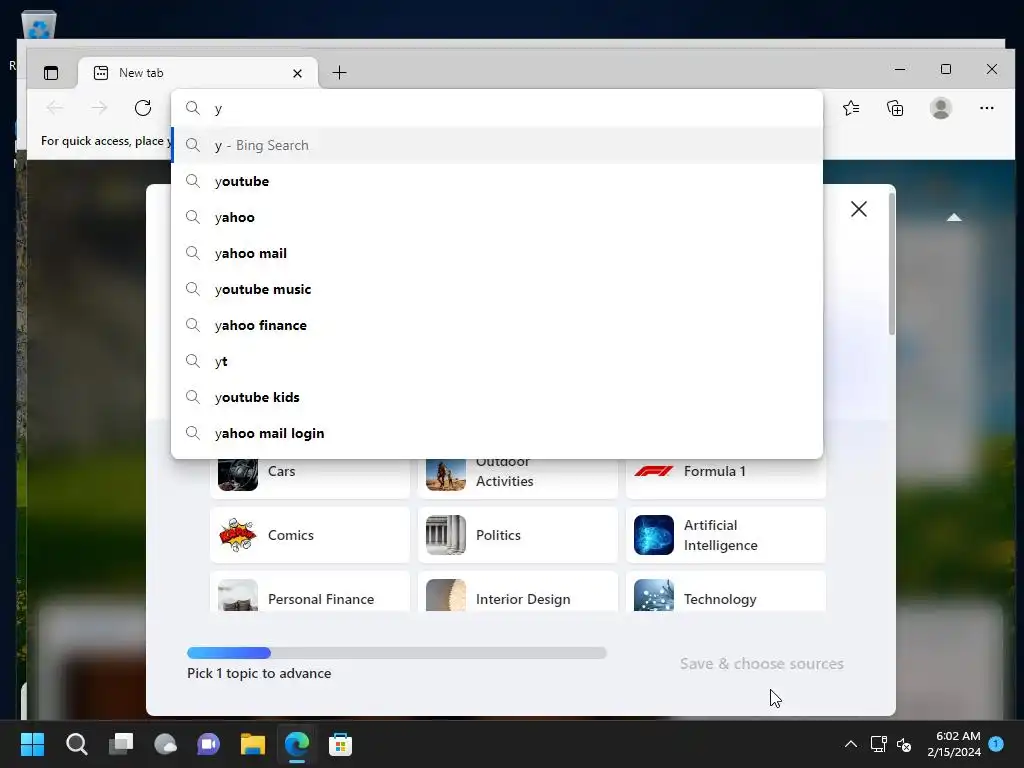Screen dimensions: 1024x768
Task: Open Microsoft Store from taskbar
Action: click(340, 744)
